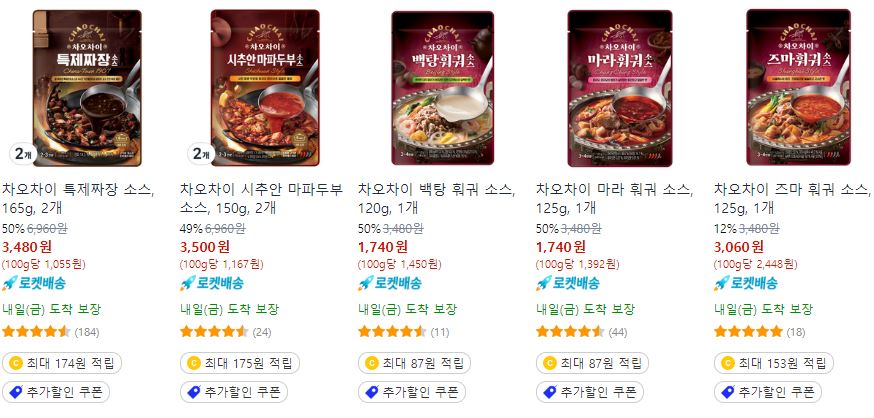Click the 추가할인 쿠폰 button under 특제짜장
Image resolution: width=874 pixels, height=418 pixels.
pos(56,392)
